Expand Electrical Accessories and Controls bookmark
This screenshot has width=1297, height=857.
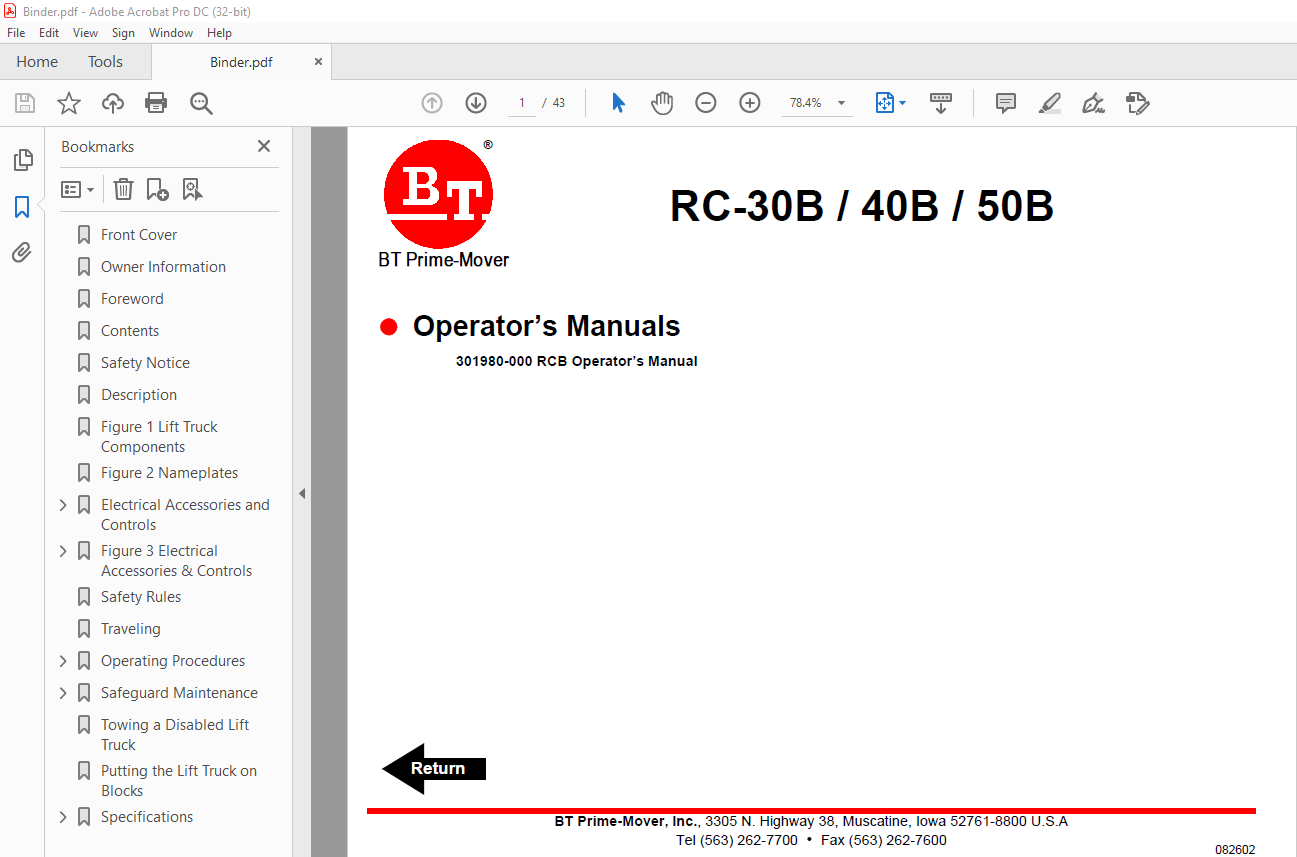pos(63,505)
